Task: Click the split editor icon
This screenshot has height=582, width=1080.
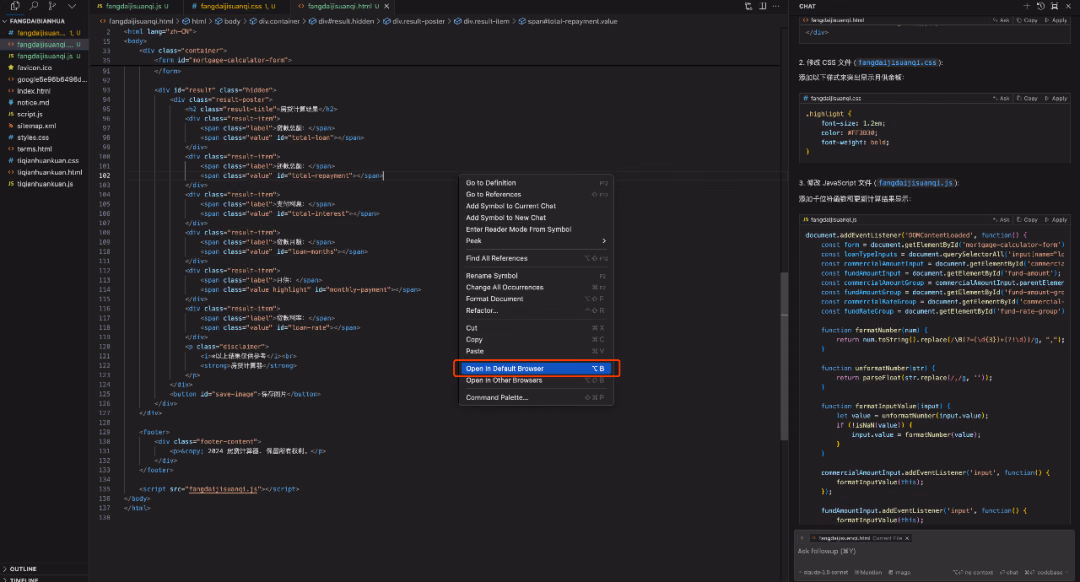Action: pos(762,6)
